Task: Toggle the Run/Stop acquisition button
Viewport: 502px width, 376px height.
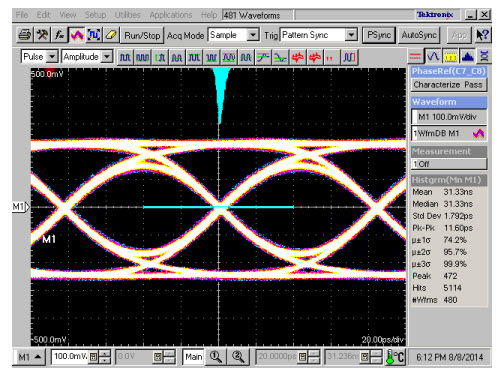Action: (x=142, y=35)
